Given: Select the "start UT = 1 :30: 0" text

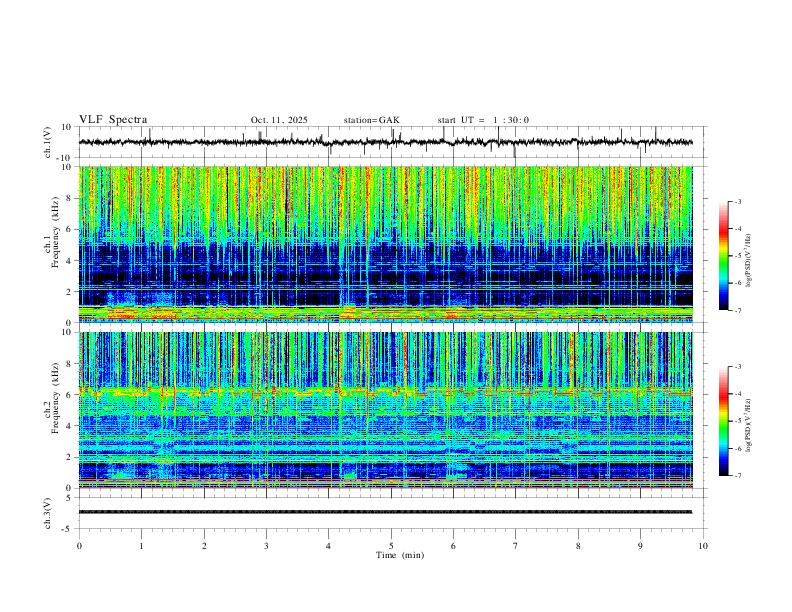Looking at the screenshot, I should click(483, 120).
